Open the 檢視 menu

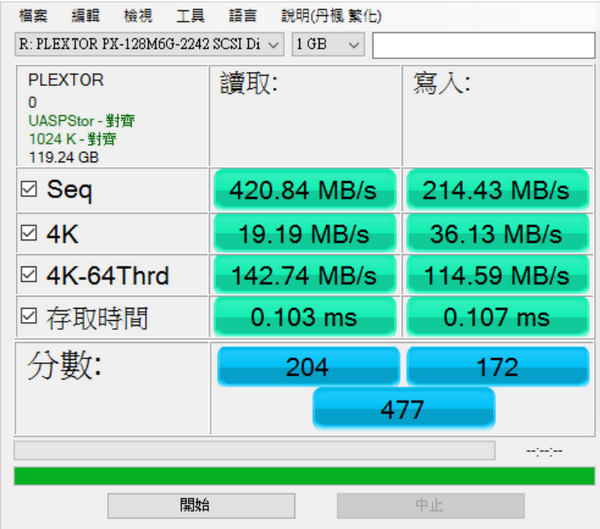coord(138,16)
